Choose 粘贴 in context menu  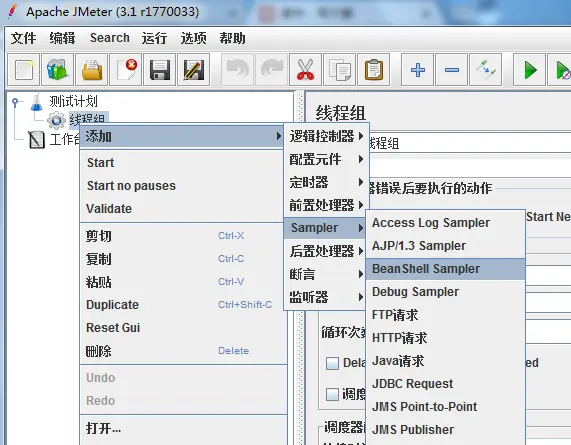[x=181, y=282]
